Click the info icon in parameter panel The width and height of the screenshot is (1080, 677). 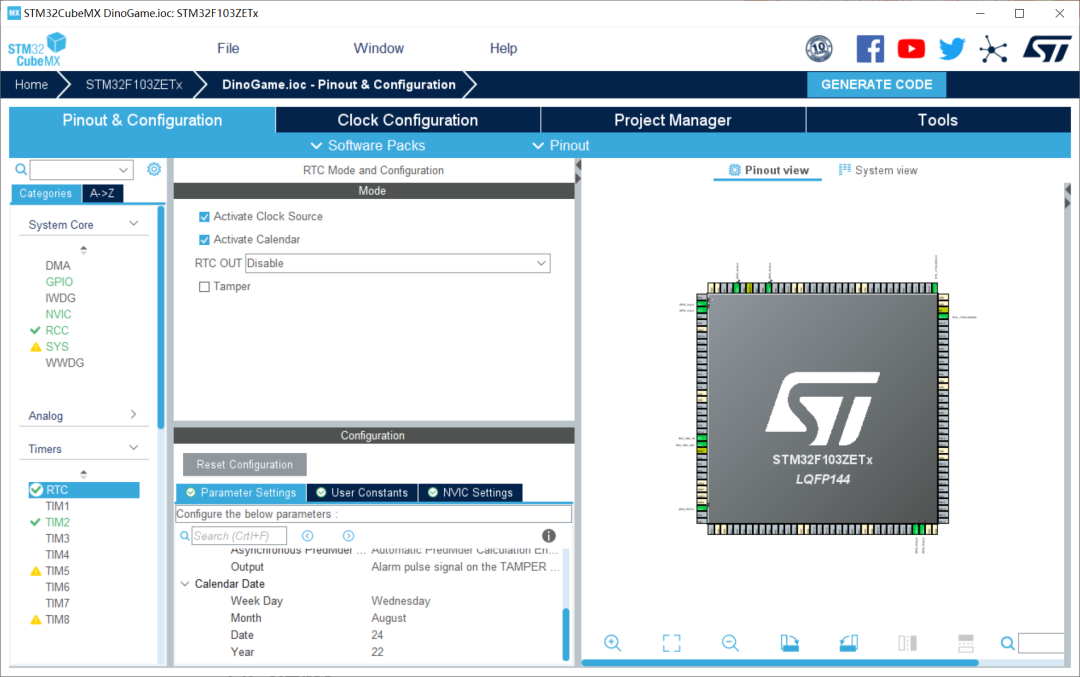[548, 536]
